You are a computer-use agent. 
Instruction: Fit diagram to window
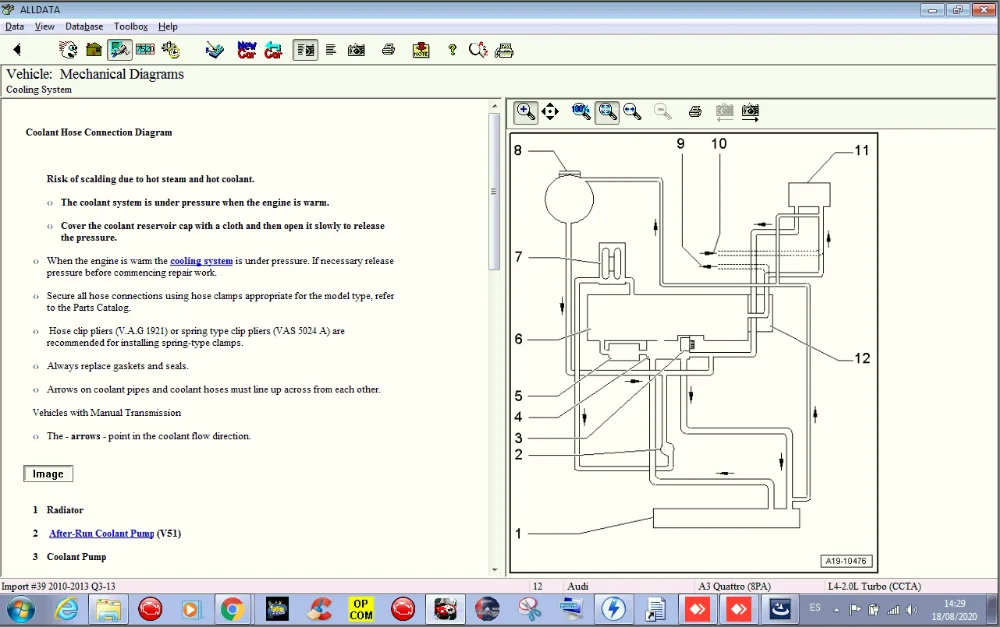click(x=607, y=112)
